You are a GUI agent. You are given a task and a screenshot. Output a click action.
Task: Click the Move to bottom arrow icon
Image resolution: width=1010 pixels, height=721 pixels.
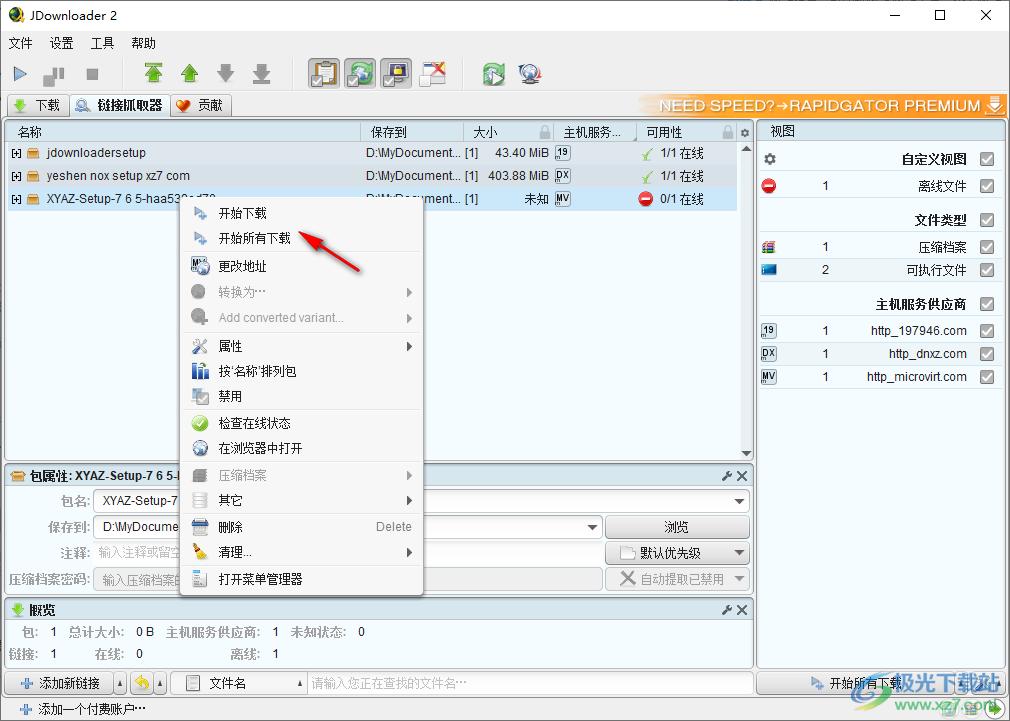pos(262,73)
